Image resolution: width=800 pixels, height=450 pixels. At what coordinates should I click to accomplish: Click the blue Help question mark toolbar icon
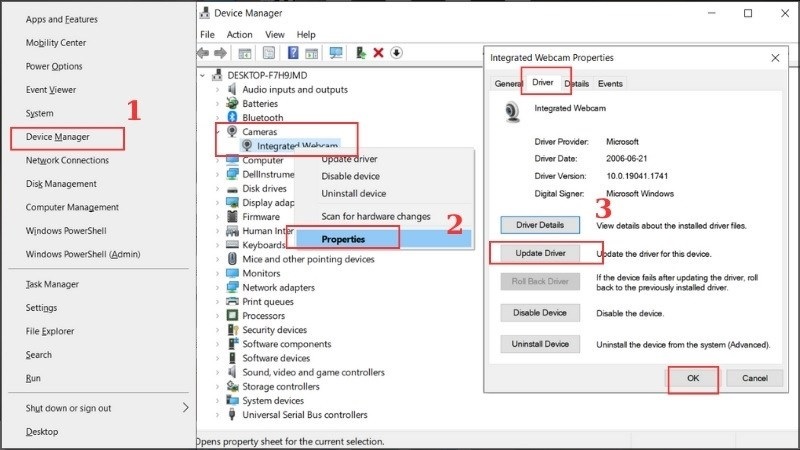coord(294,53)
